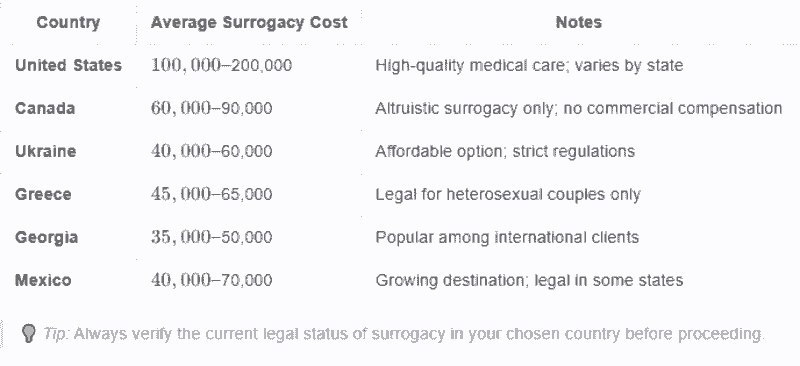
Task: Click the lightbulb tip icon
Action: click(x=29, y=334)
